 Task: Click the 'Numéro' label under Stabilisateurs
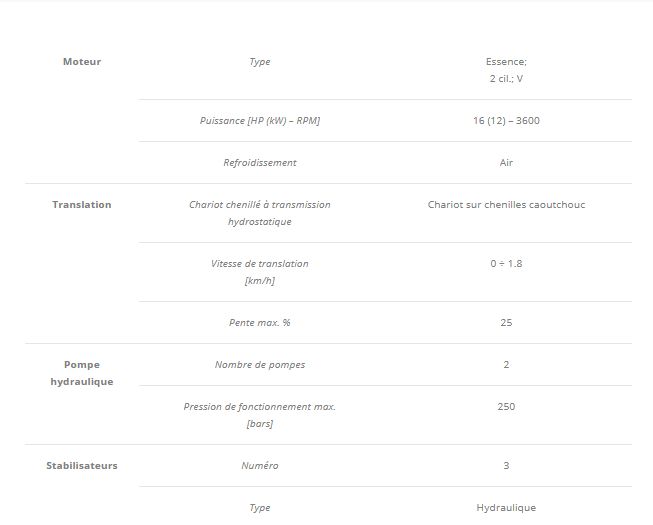(259, 466)
